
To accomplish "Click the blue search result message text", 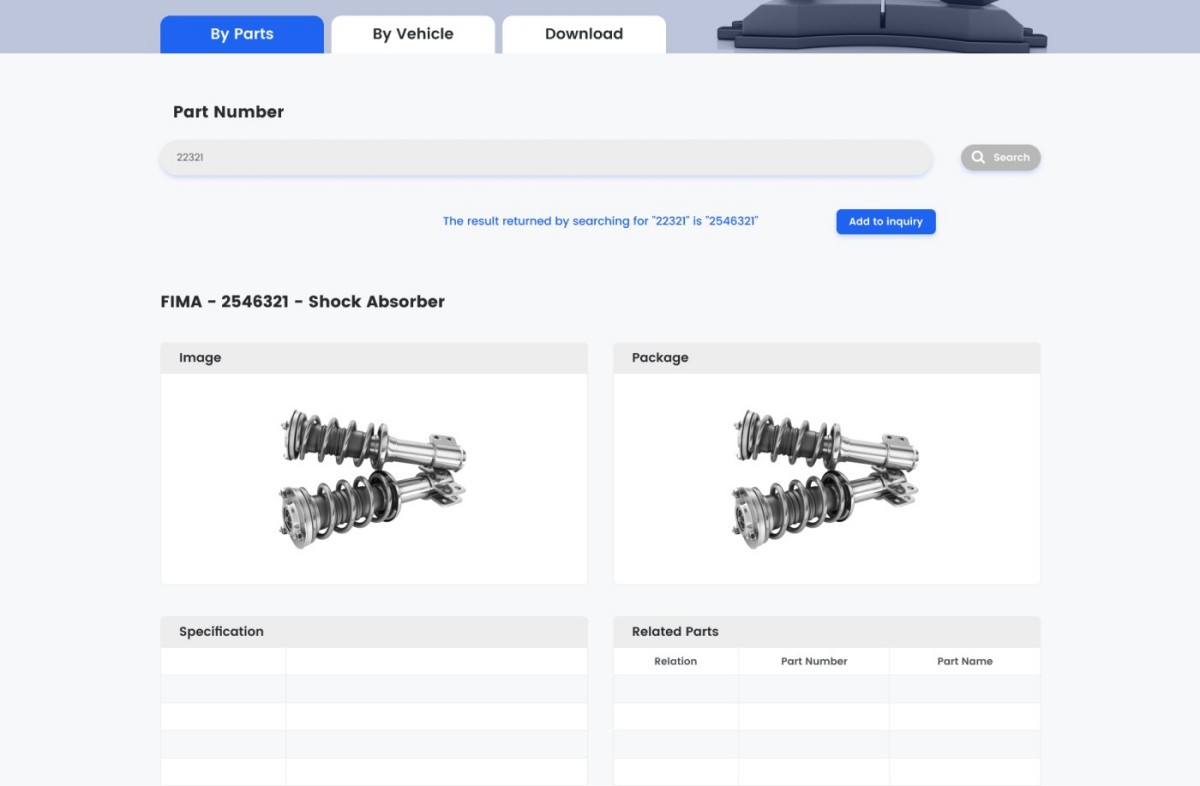I will point(600,222).
